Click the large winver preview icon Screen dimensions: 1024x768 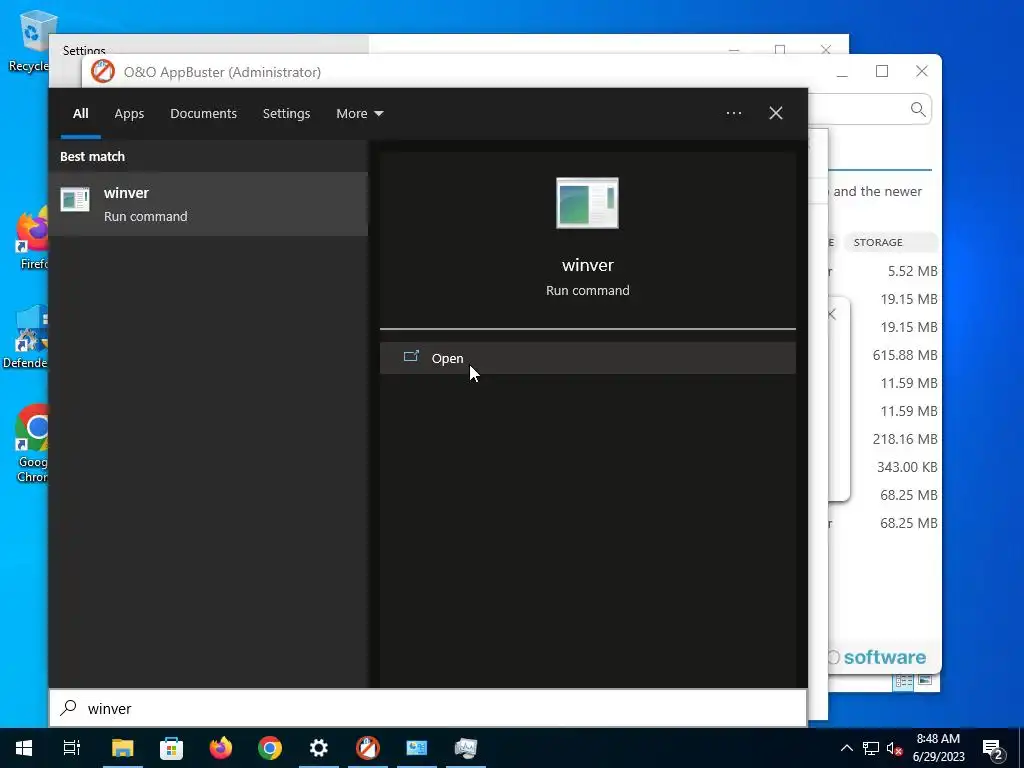pyautogui.click(x=587, y=203)
